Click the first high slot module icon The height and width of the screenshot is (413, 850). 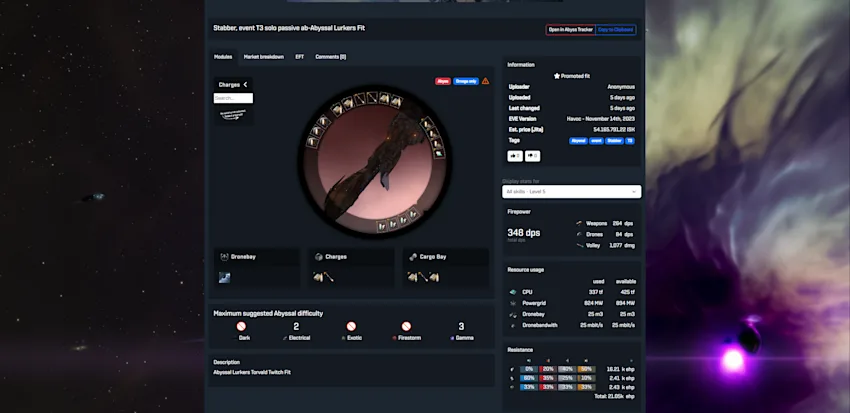[x=337, y=110]
